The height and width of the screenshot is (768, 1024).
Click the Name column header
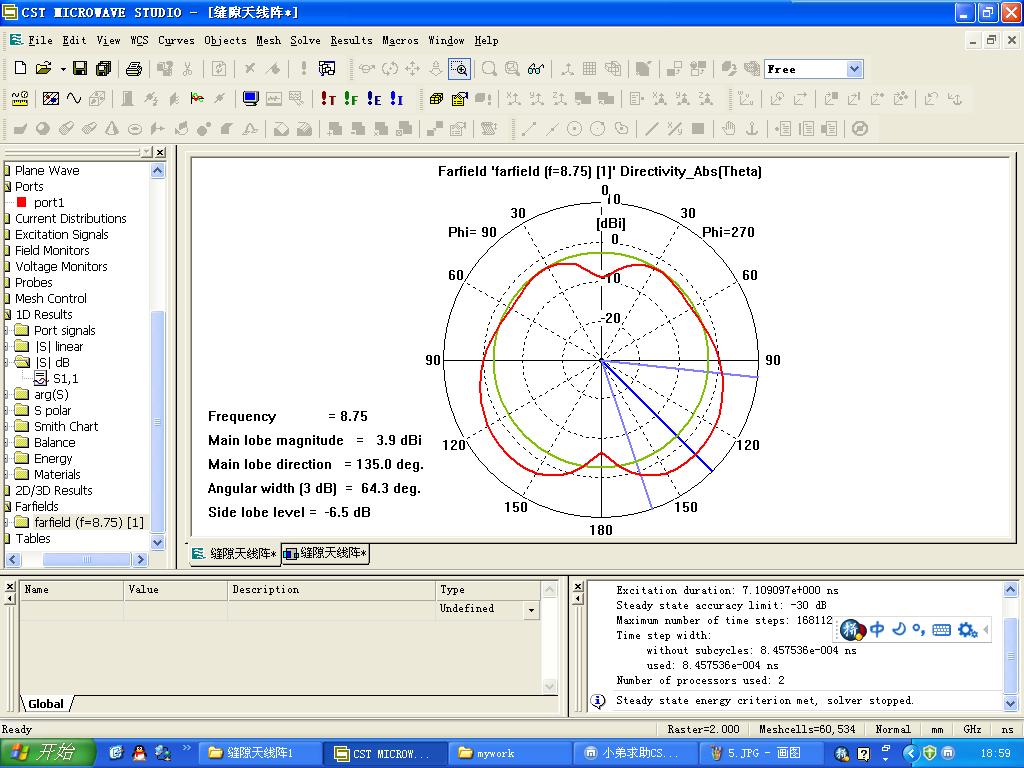[71, 590]
